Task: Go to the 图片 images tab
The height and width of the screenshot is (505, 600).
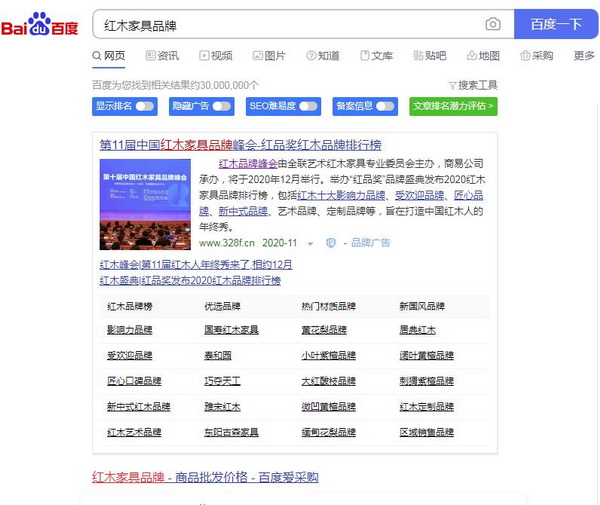Action: [x=269, y=56]
